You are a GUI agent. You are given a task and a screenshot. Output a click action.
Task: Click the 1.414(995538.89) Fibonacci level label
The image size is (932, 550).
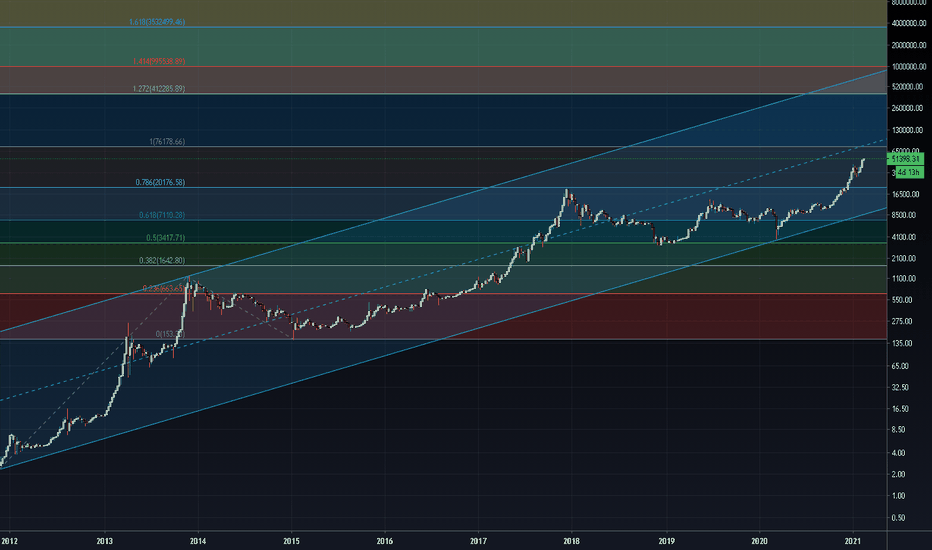[x=159, y=61]
